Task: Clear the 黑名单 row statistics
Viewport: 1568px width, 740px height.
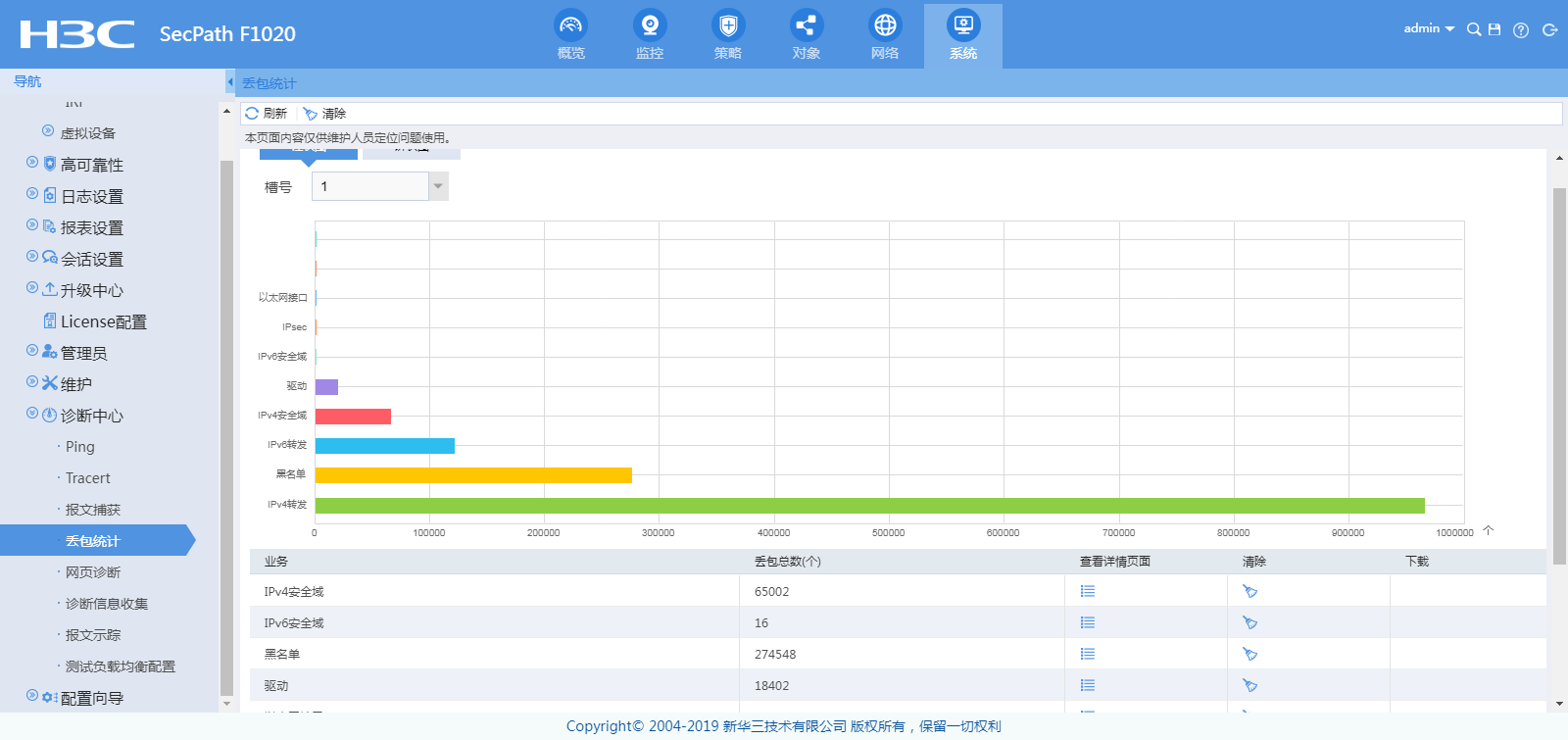Action: tap(1249, 654)
